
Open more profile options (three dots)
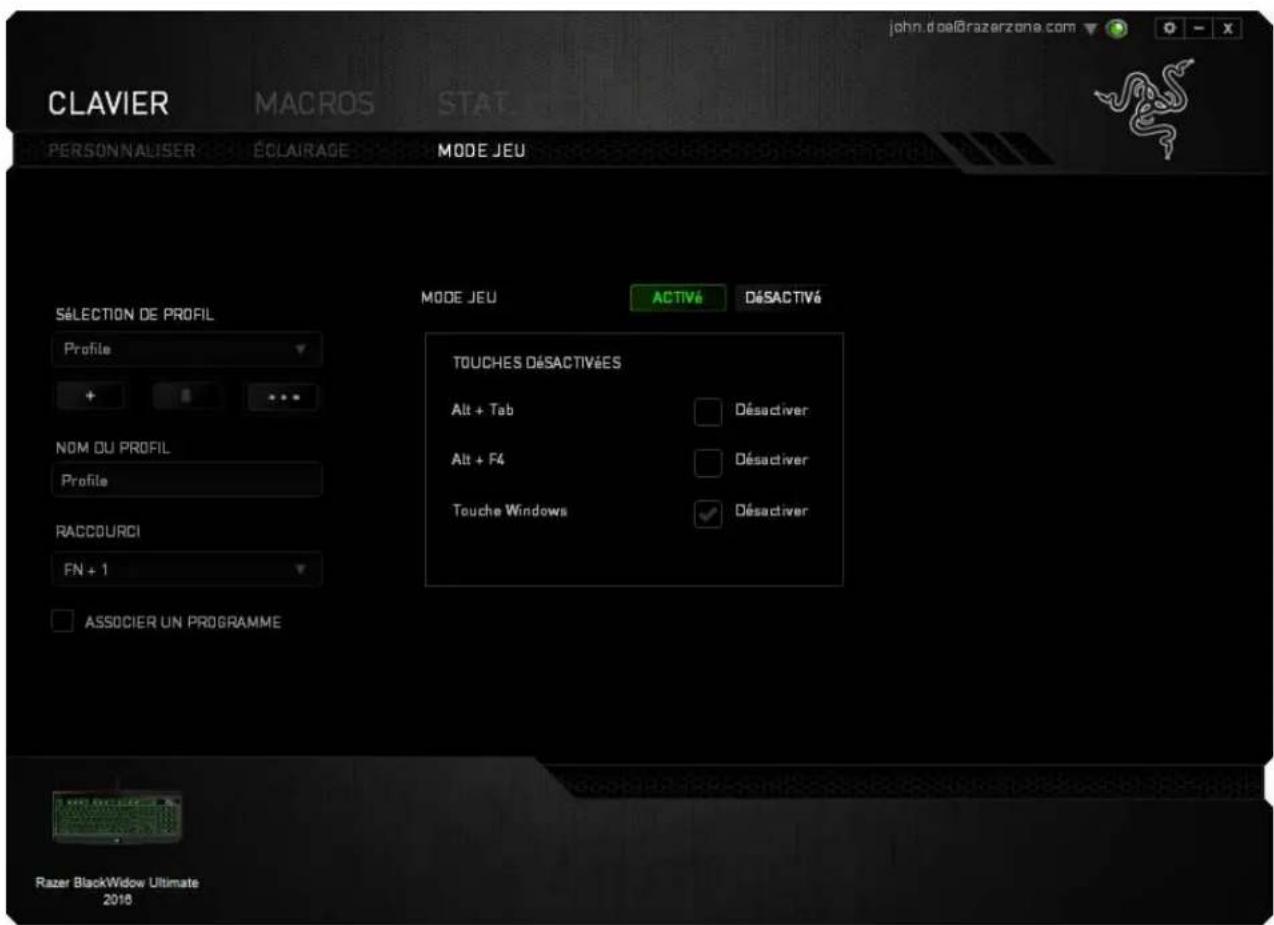pos(282,397)
